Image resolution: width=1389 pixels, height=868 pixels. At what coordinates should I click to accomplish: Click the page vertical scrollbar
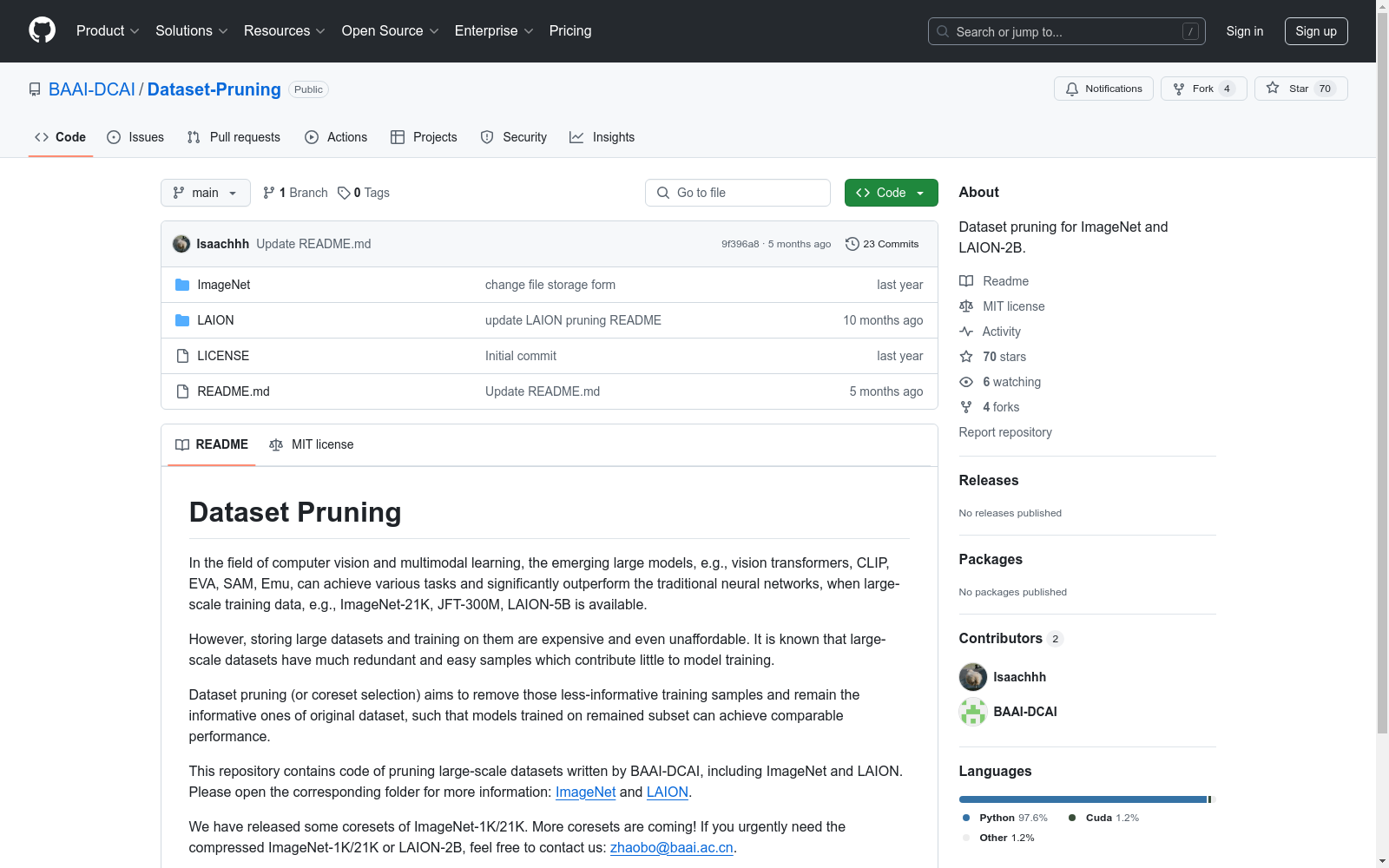pos(1383,372)
